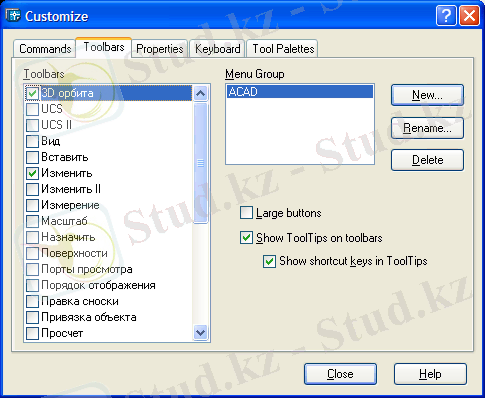
Task: Click the question mark help icon
Action: (446, 15)
